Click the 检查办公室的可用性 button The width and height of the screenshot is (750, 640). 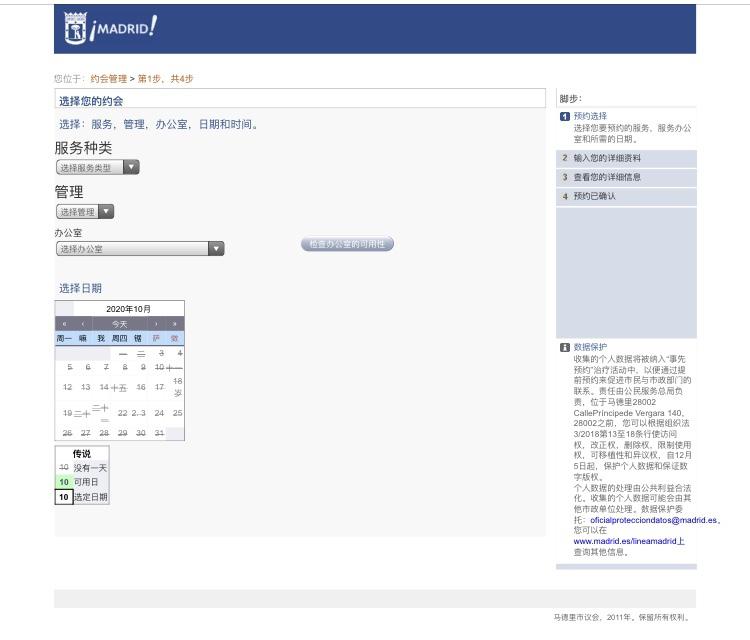tap(347, 243)
